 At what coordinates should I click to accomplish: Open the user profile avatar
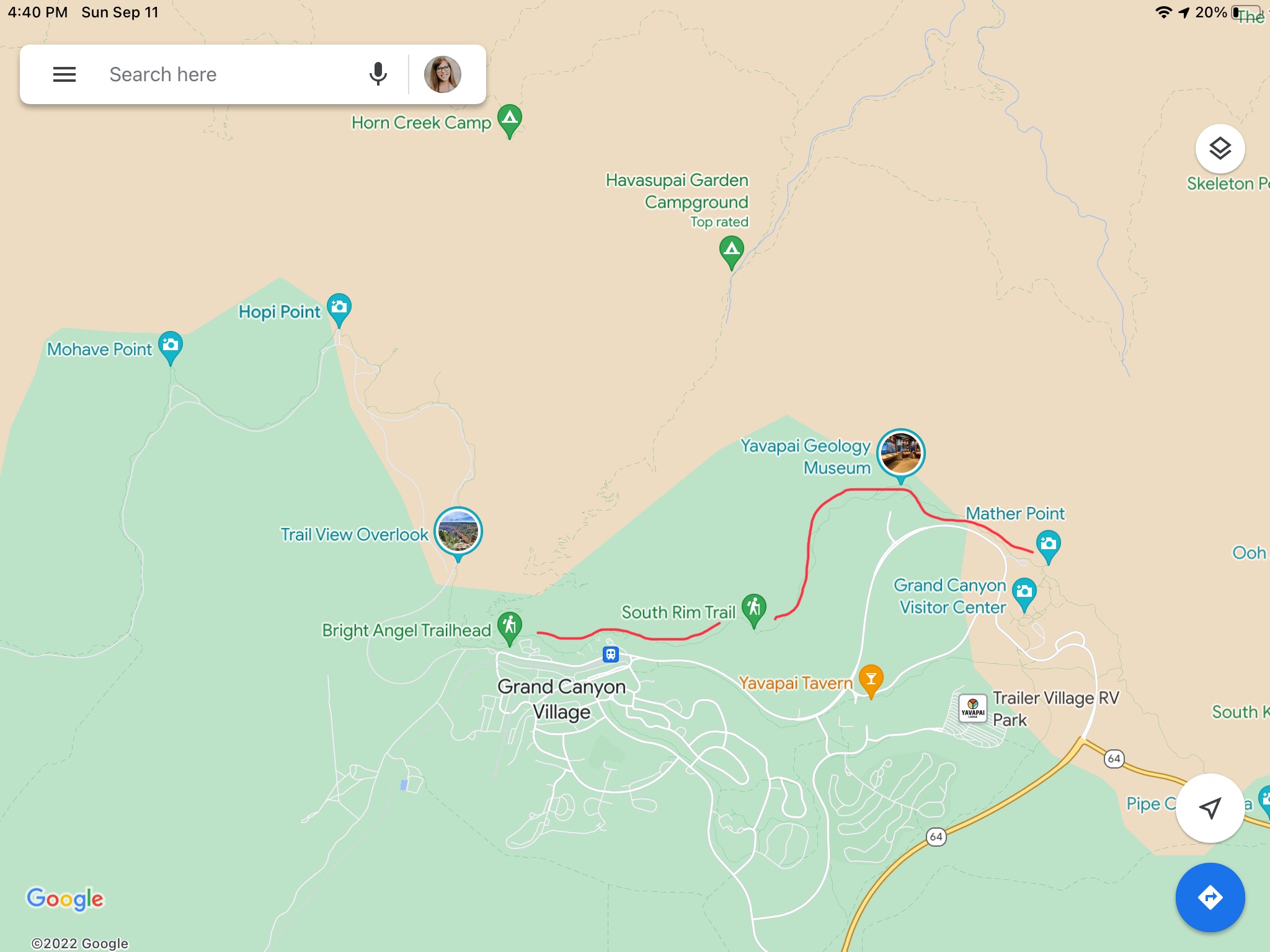[442, 74]
